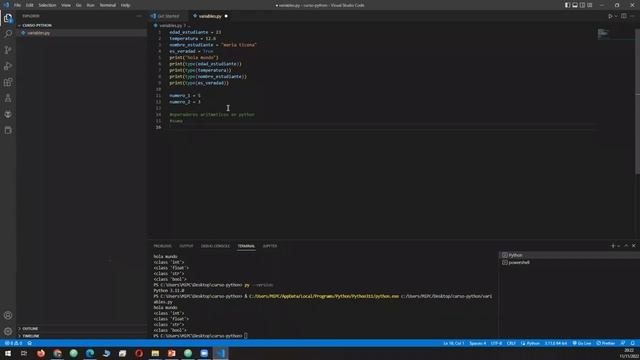Collapse the CURSO-PYTHON folder section
This screenshot has height=360, width=640.
coord(82,25)
